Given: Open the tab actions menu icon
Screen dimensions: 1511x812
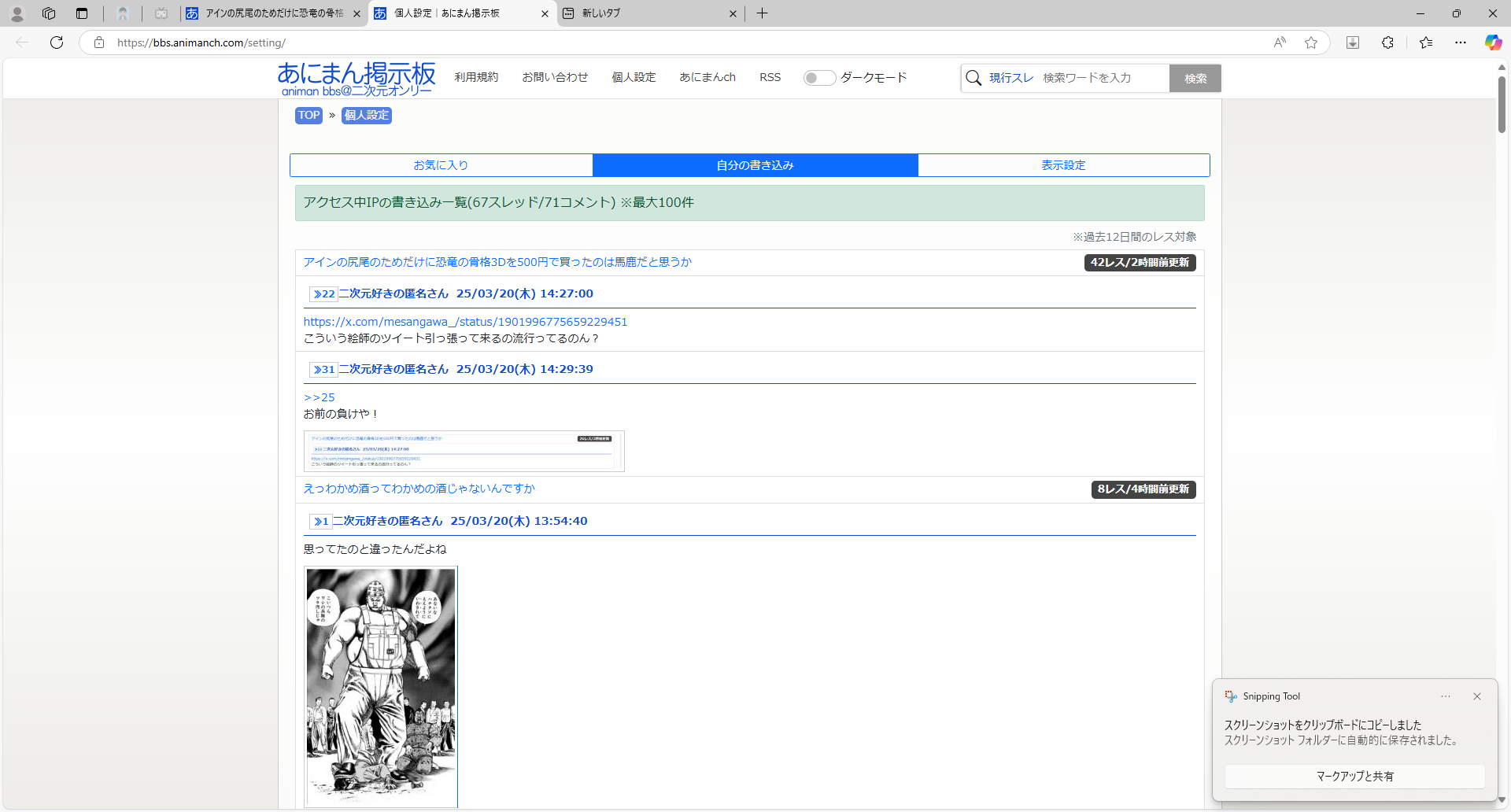Looking at the screenshot, I should [82, 13].
